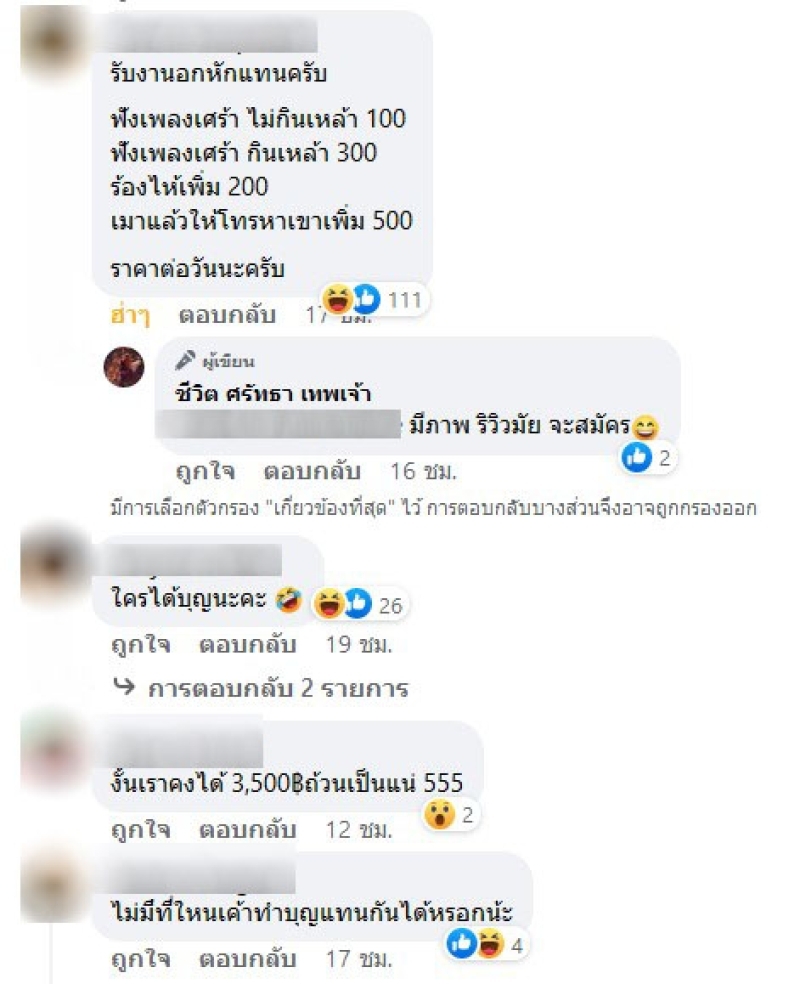
Task: Expand การตอบกลับ 2 รายการ replies
Action: (x=278, y=688)
